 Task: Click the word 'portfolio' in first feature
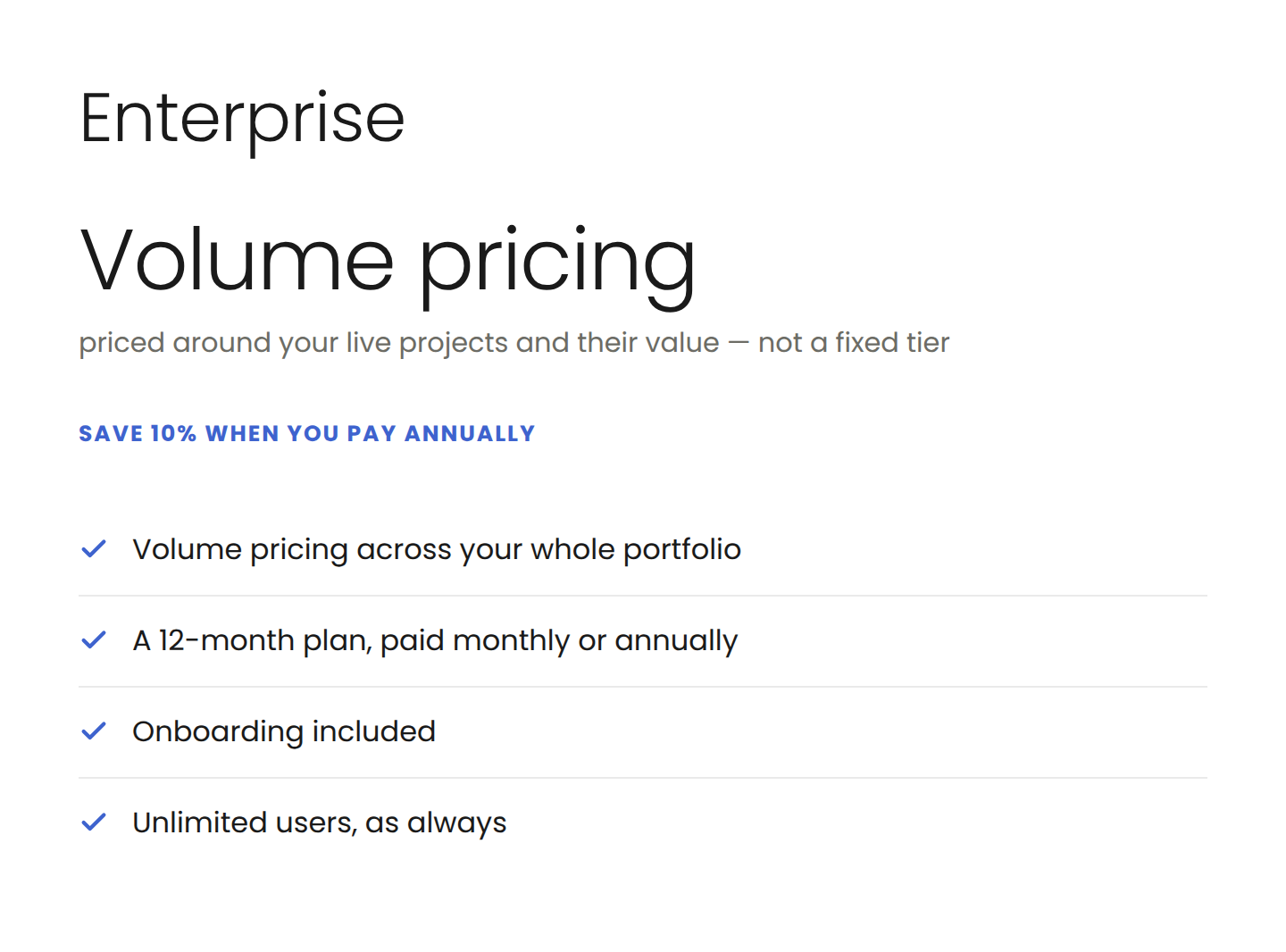click(682, 550)
